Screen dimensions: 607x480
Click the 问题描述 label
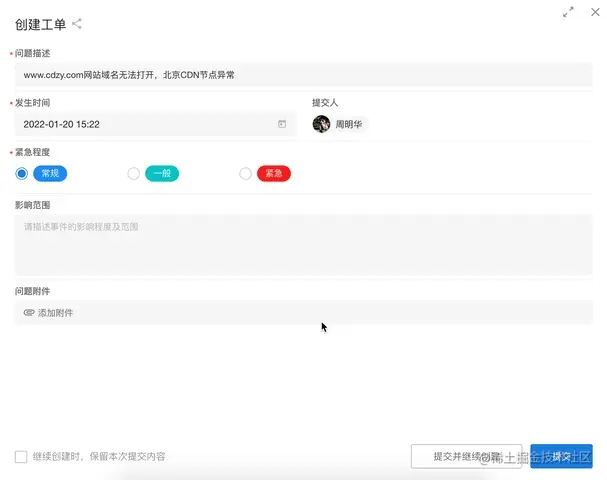point(33,53)
